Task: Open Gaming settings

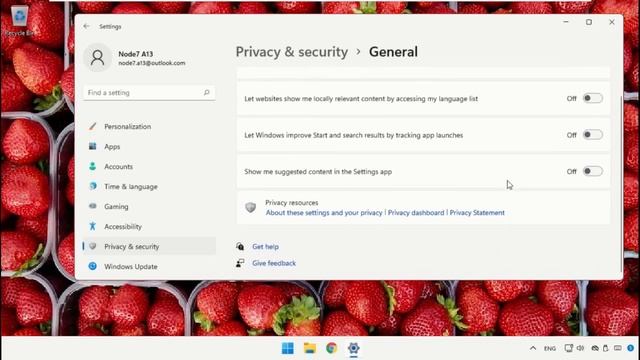Action: (x=149, y=207)
